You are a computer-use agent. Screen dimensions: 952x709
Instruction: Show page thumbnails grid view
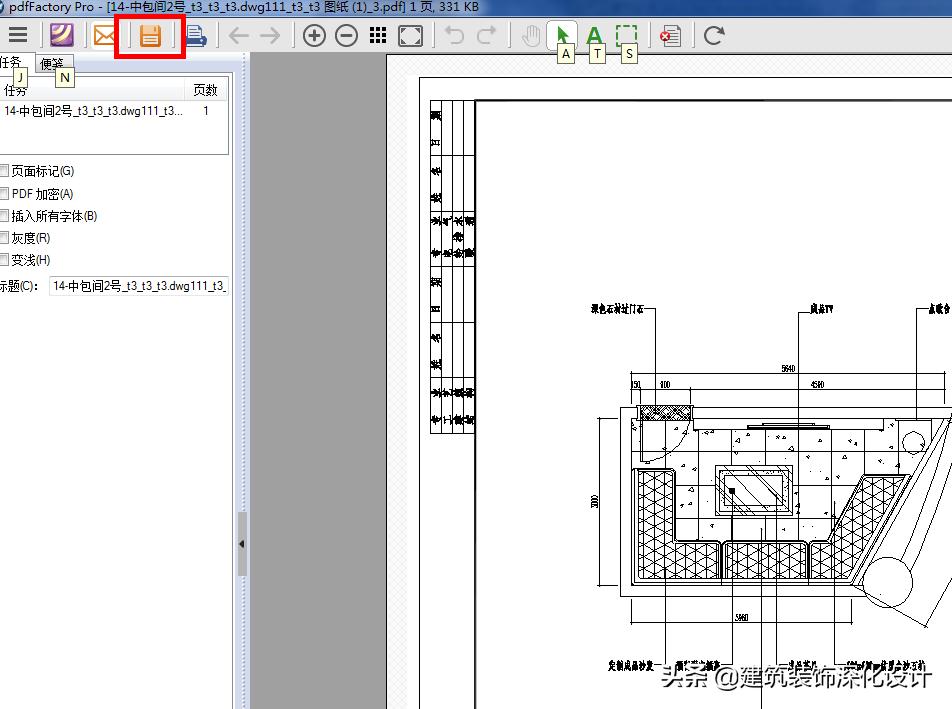[378, 37]
